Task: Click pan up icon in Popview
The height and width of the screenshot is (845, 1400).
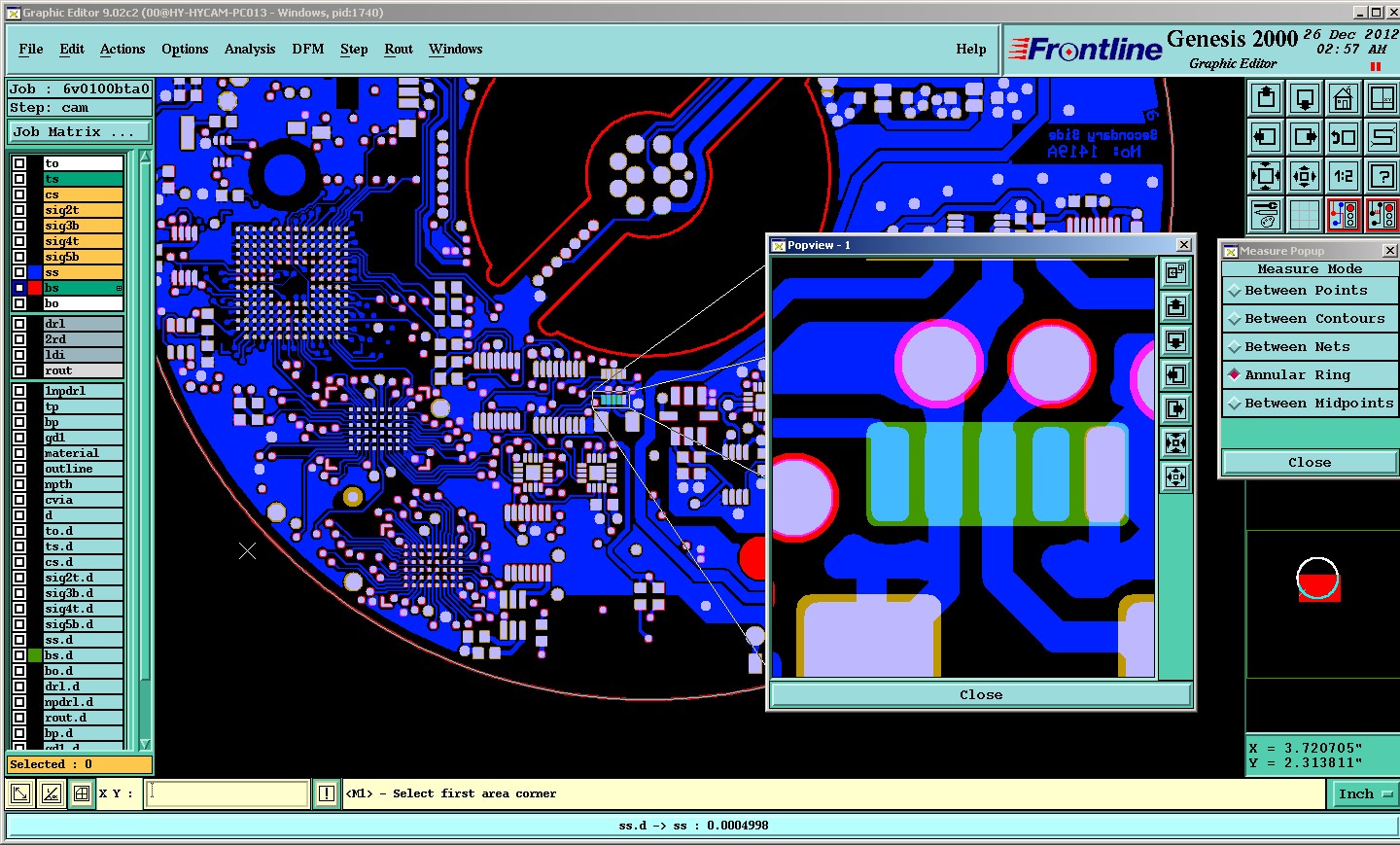Action: tap(1176, 307)
